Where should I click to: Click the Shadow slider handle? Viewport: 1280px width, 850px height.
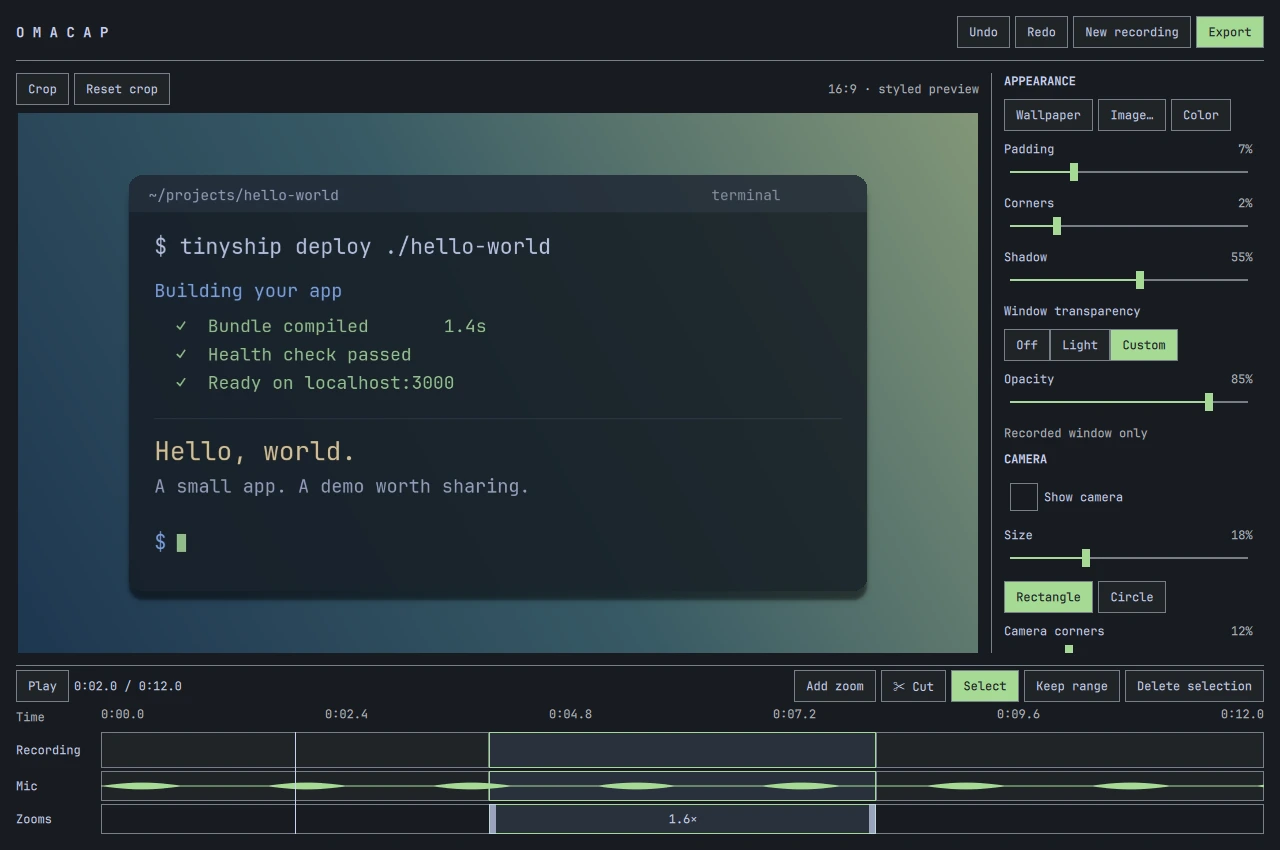1140,280
